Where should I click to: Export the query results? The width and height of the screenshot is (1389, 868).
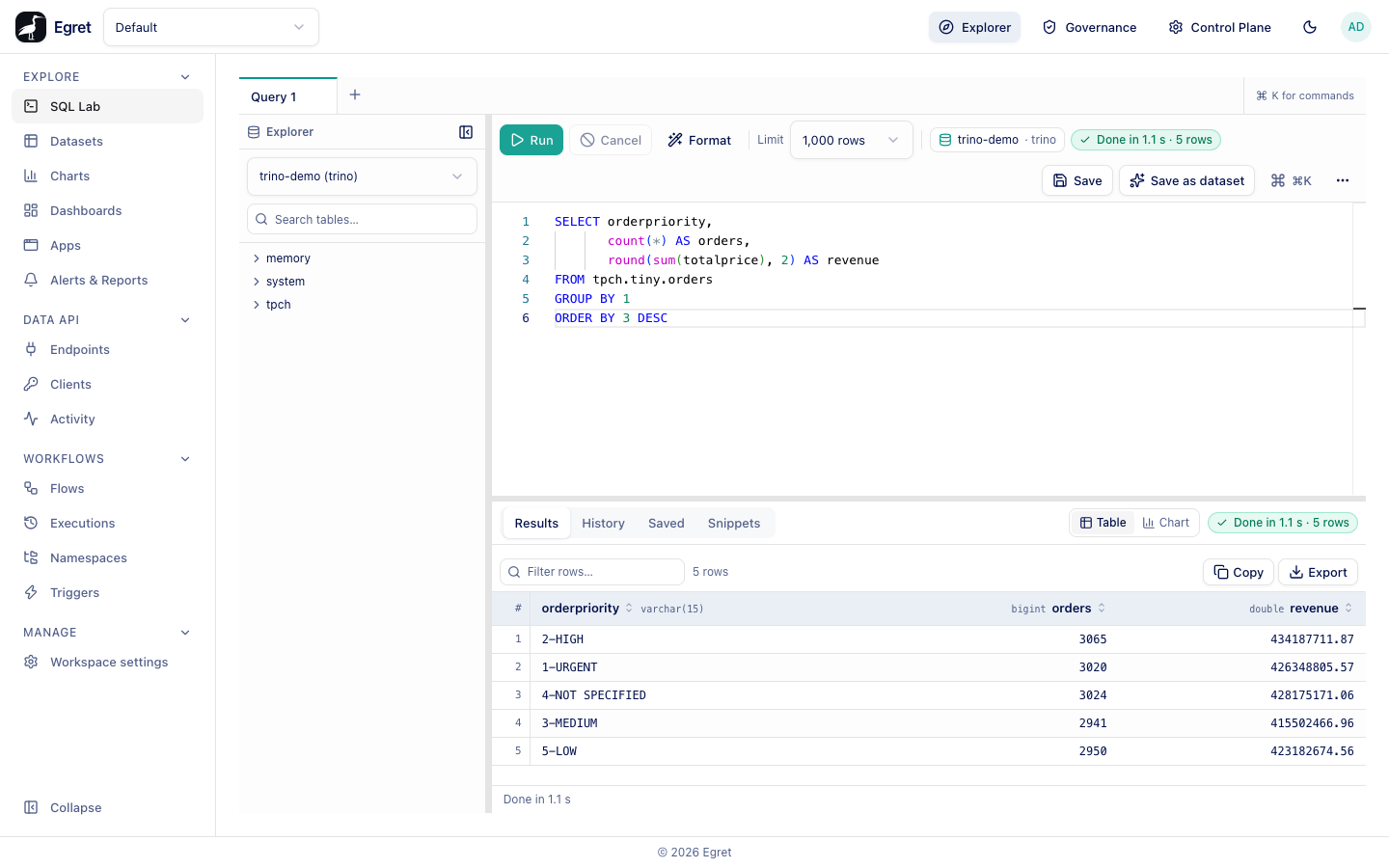pos(1318,572)
